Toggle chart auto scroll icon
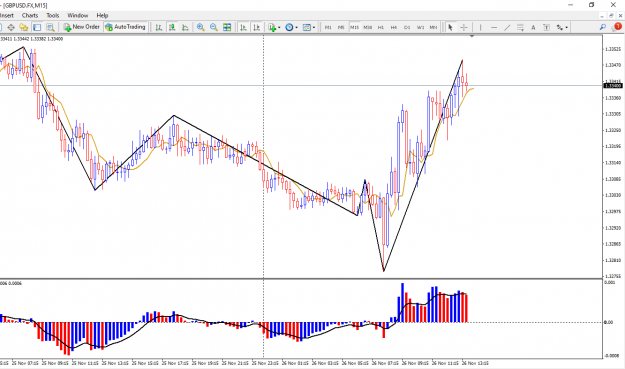 click(x=243, y=27)
